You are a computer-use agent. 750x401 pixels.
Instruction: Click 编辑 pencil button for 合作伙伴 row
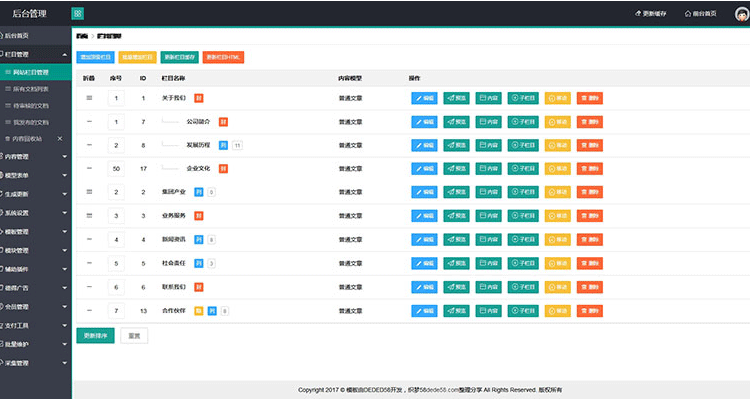click(424, 311)
